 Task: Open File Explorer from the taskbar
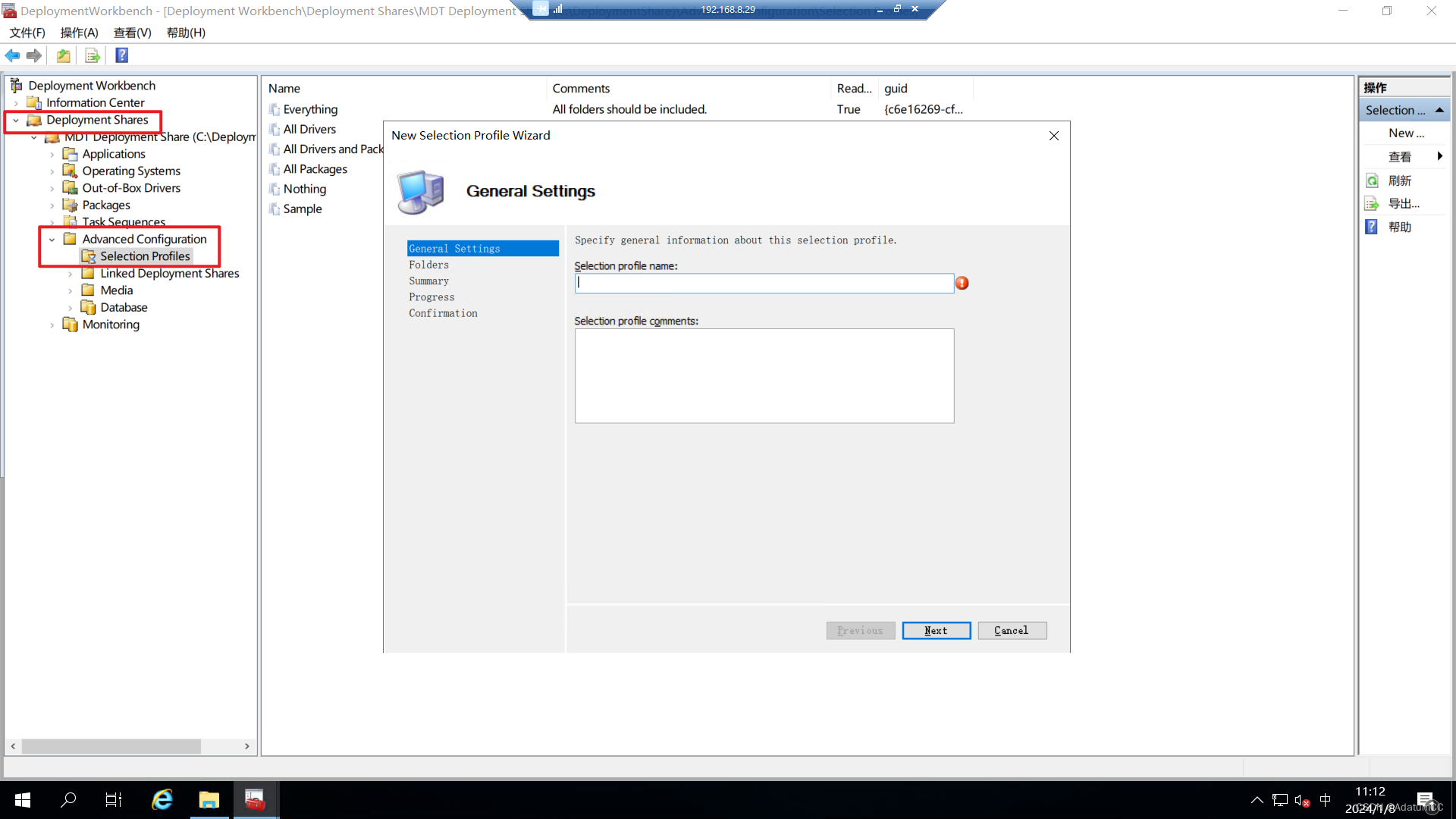coord(209,799)
